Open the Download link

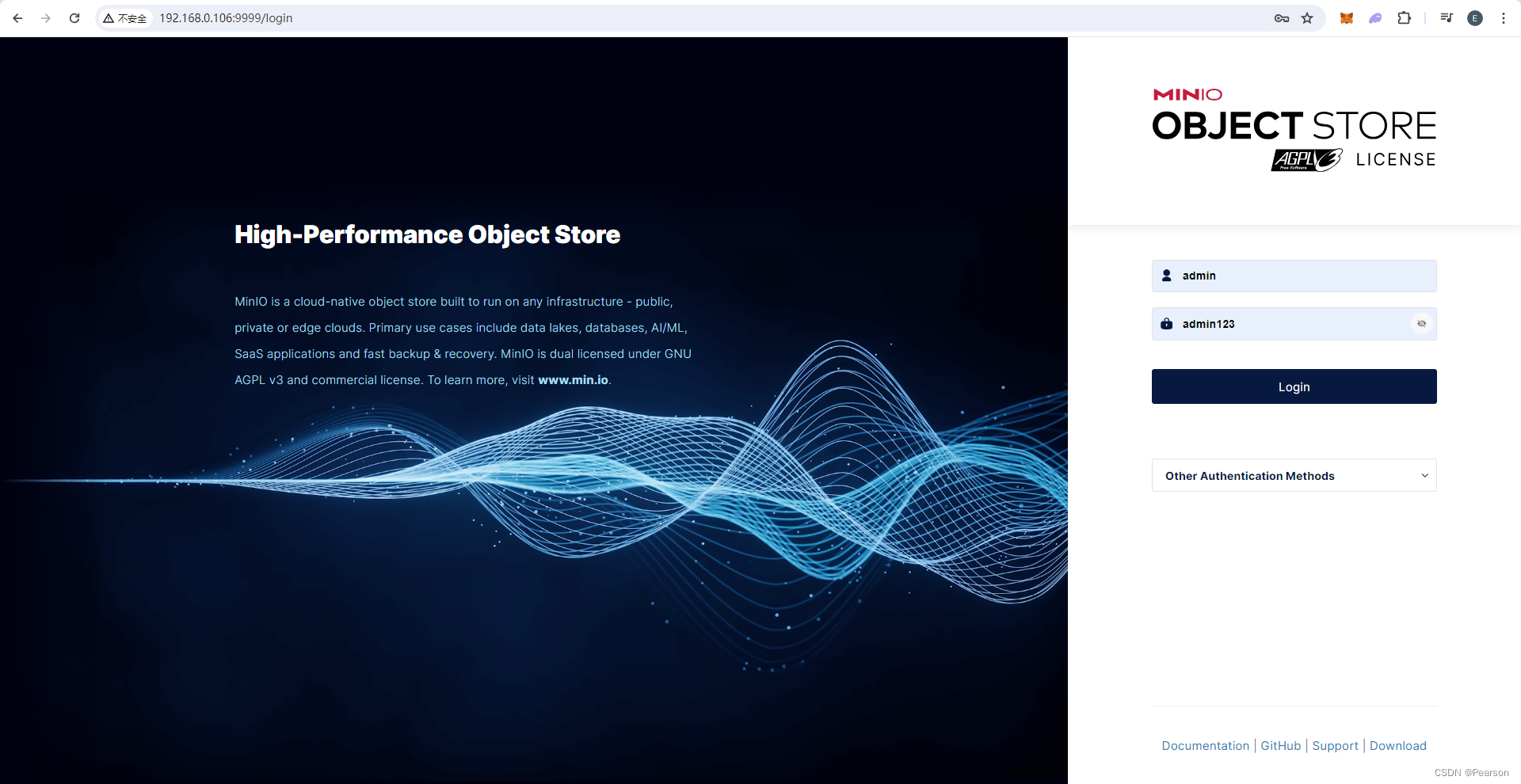pos(1398,746)
